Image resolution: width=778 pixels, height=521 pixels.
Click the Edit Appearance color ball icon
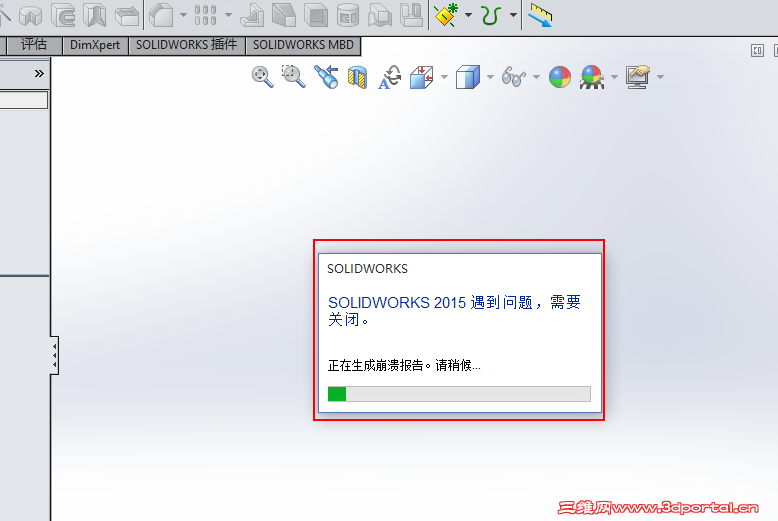(560, 77)
